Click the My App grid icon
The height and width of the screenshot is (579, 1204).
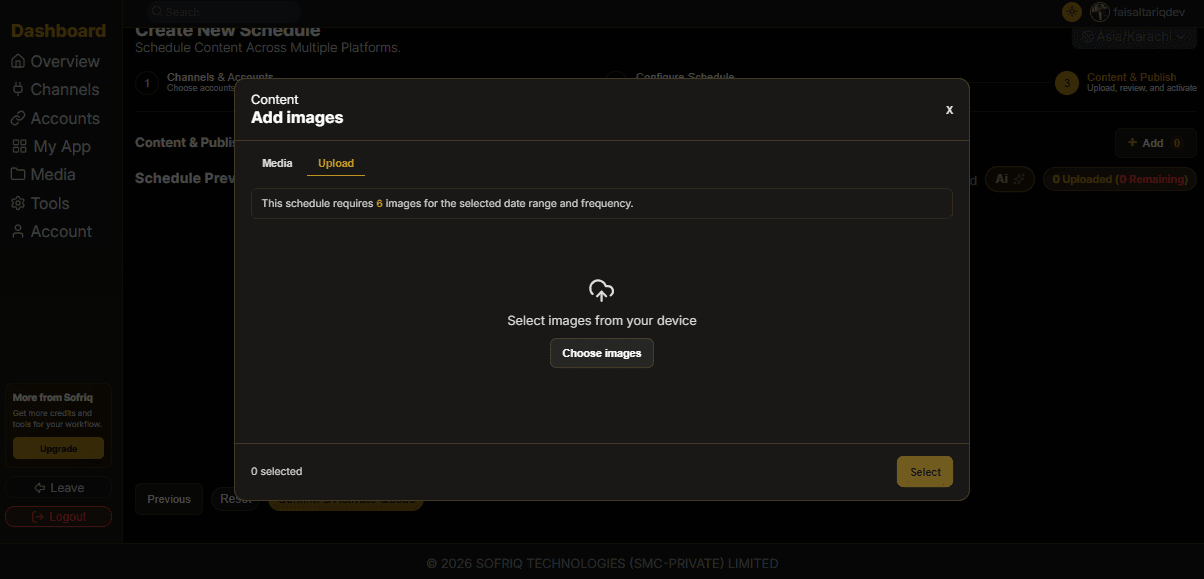[19, 146]
